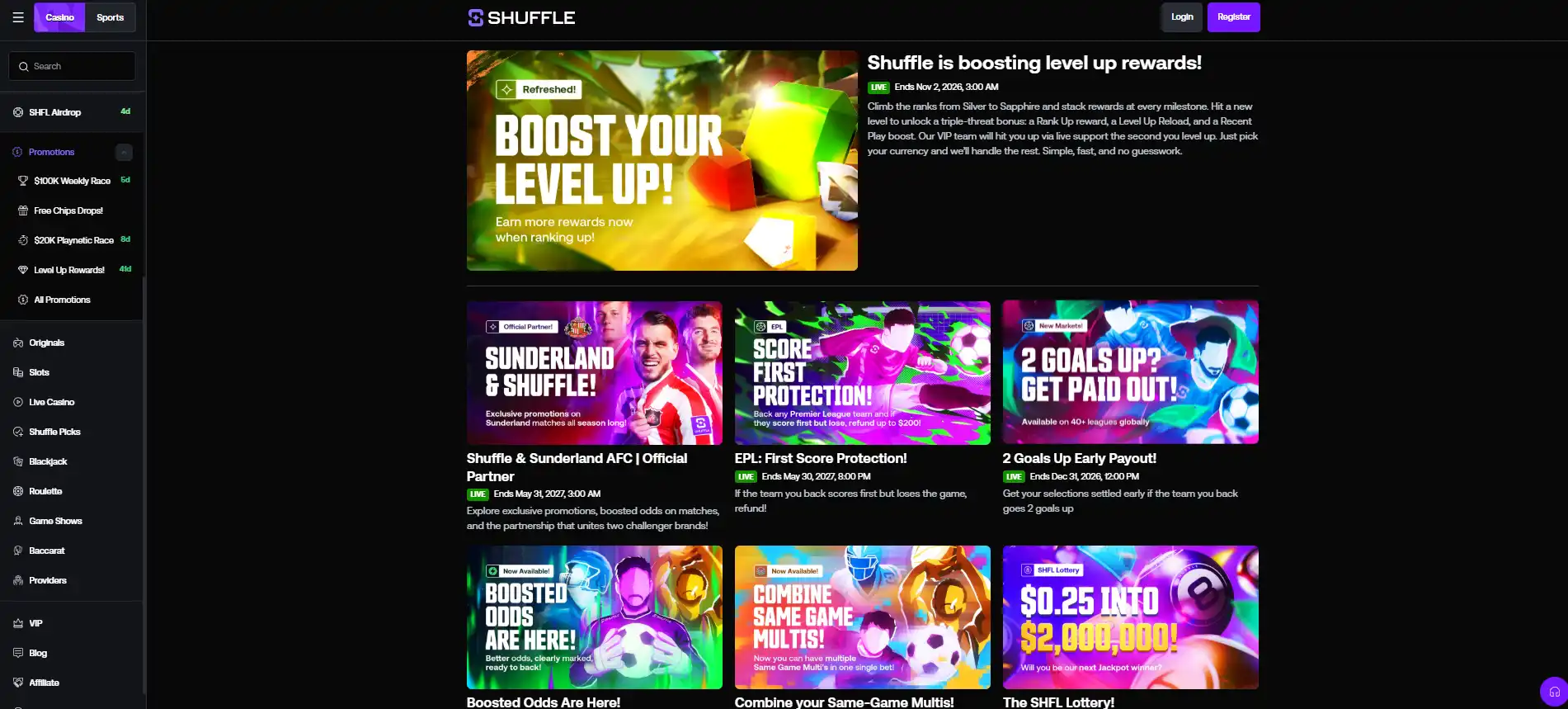Click the Affiliate icon
The width and height of the screenshot is (1568, 709).
coord(18,683)
